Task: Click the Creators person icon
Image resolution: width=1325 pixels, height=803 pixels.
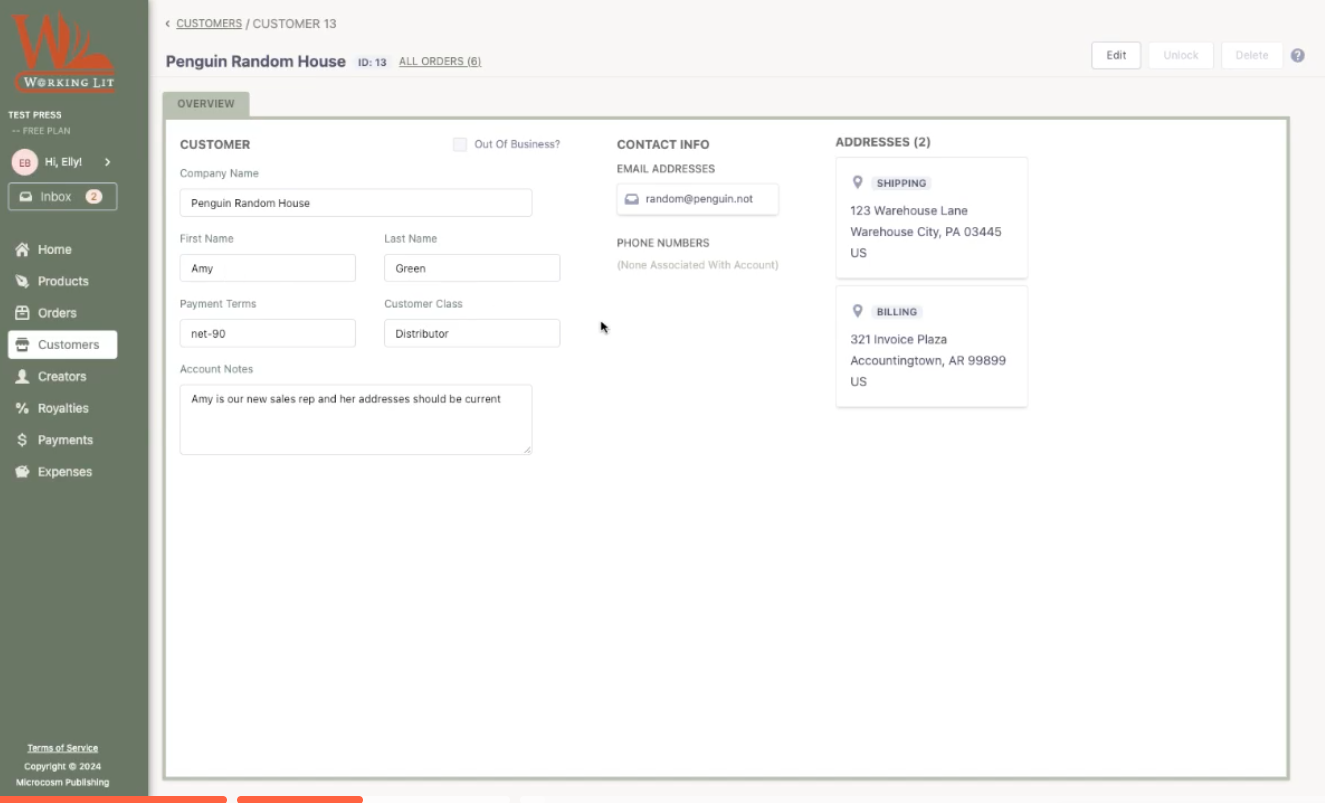Action: tap(22, 377)
